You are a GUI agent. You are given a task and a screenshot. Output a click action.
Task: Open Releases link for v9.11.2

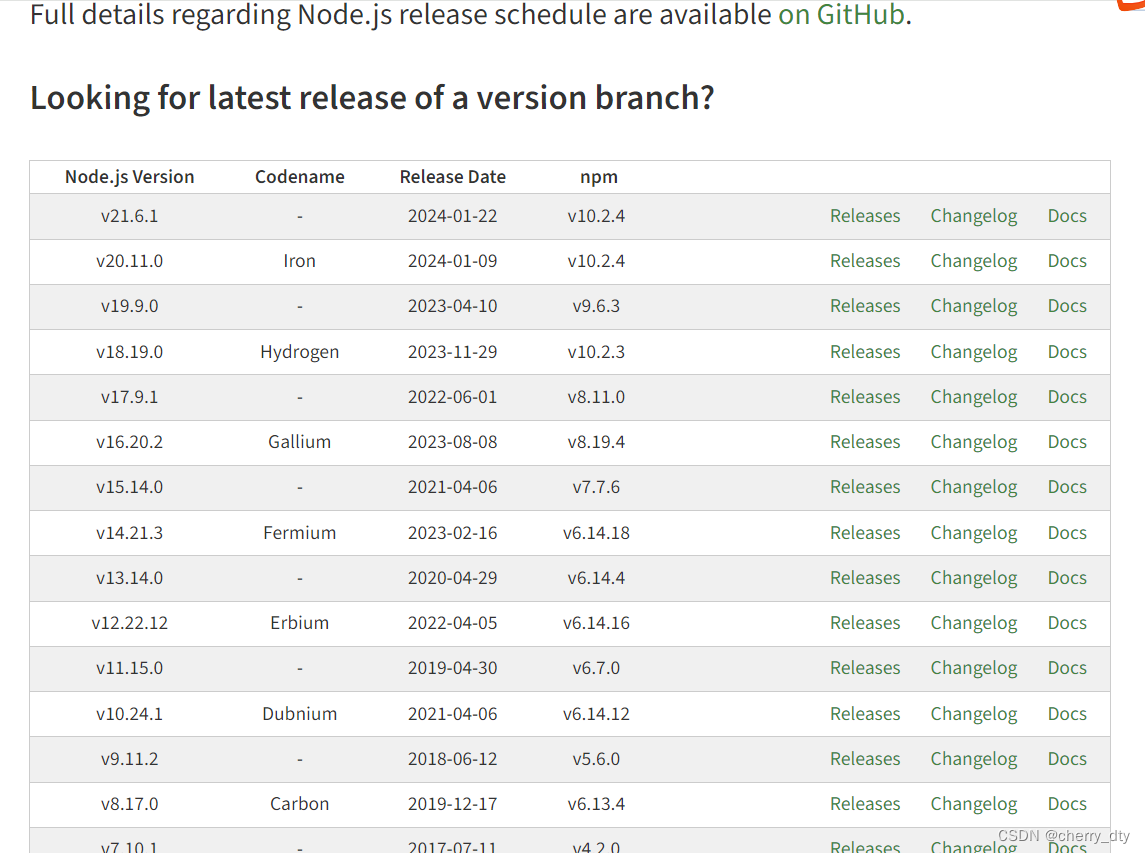(865, 760)
